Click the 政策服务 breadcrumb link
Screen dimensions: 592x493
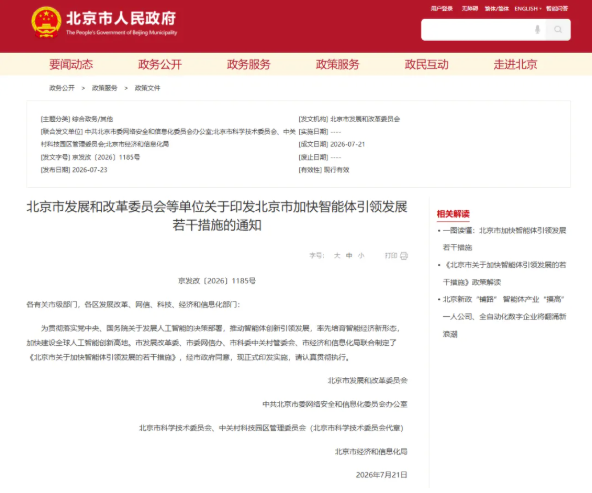(105, 88)
